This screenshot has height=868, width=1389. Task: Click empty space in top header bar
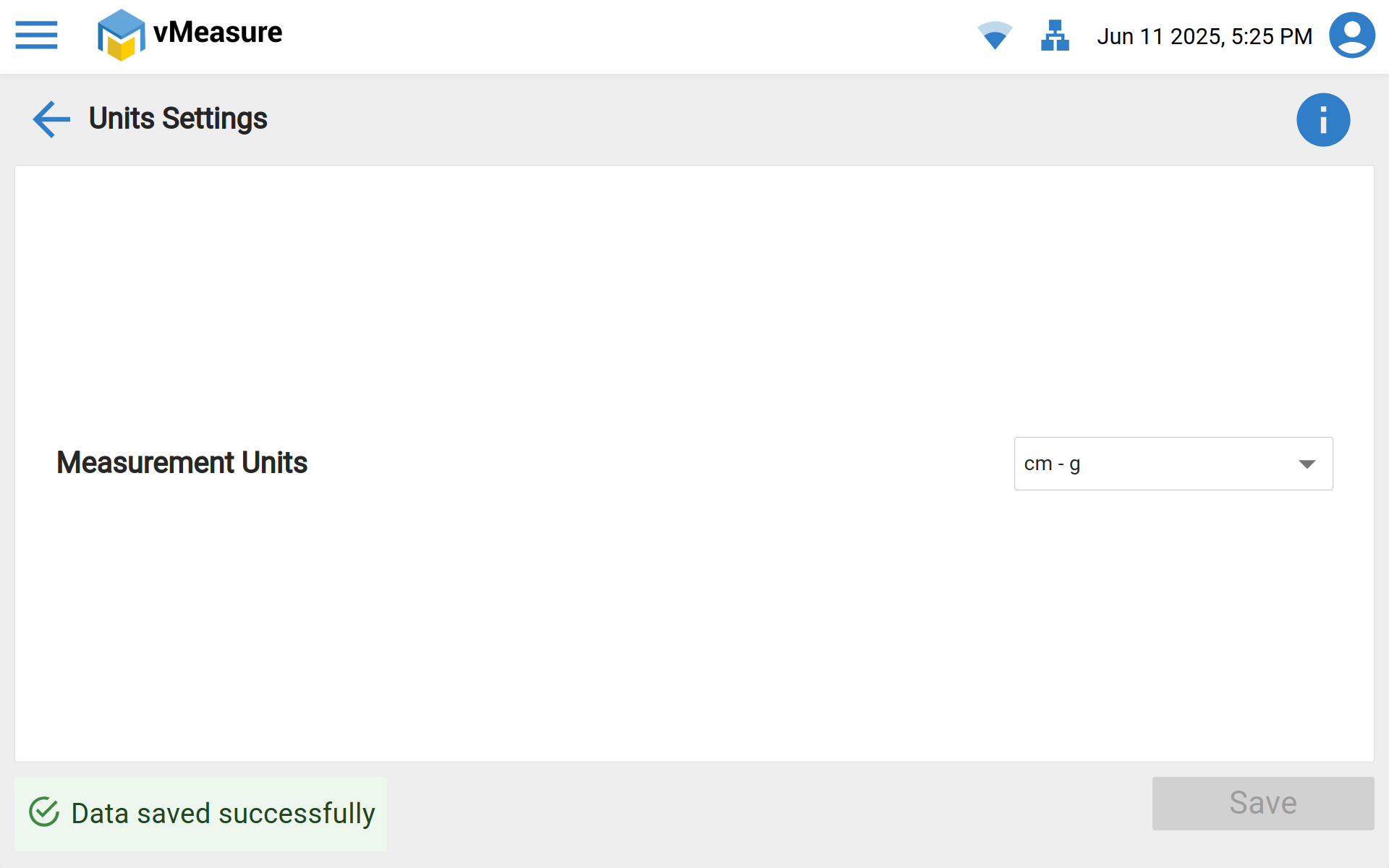[x=615, y=36]
